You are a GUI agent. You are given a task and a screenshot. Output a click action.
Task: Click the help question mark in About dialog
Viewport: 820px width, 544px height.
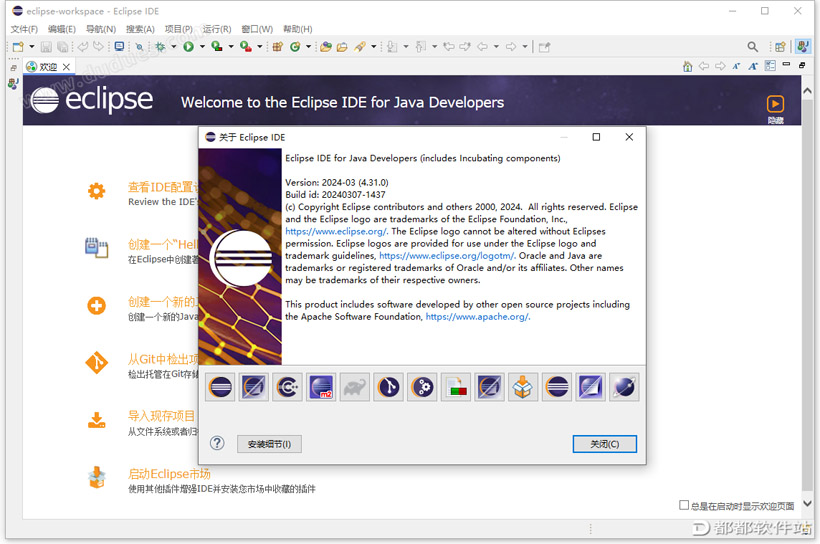point(217,444)
